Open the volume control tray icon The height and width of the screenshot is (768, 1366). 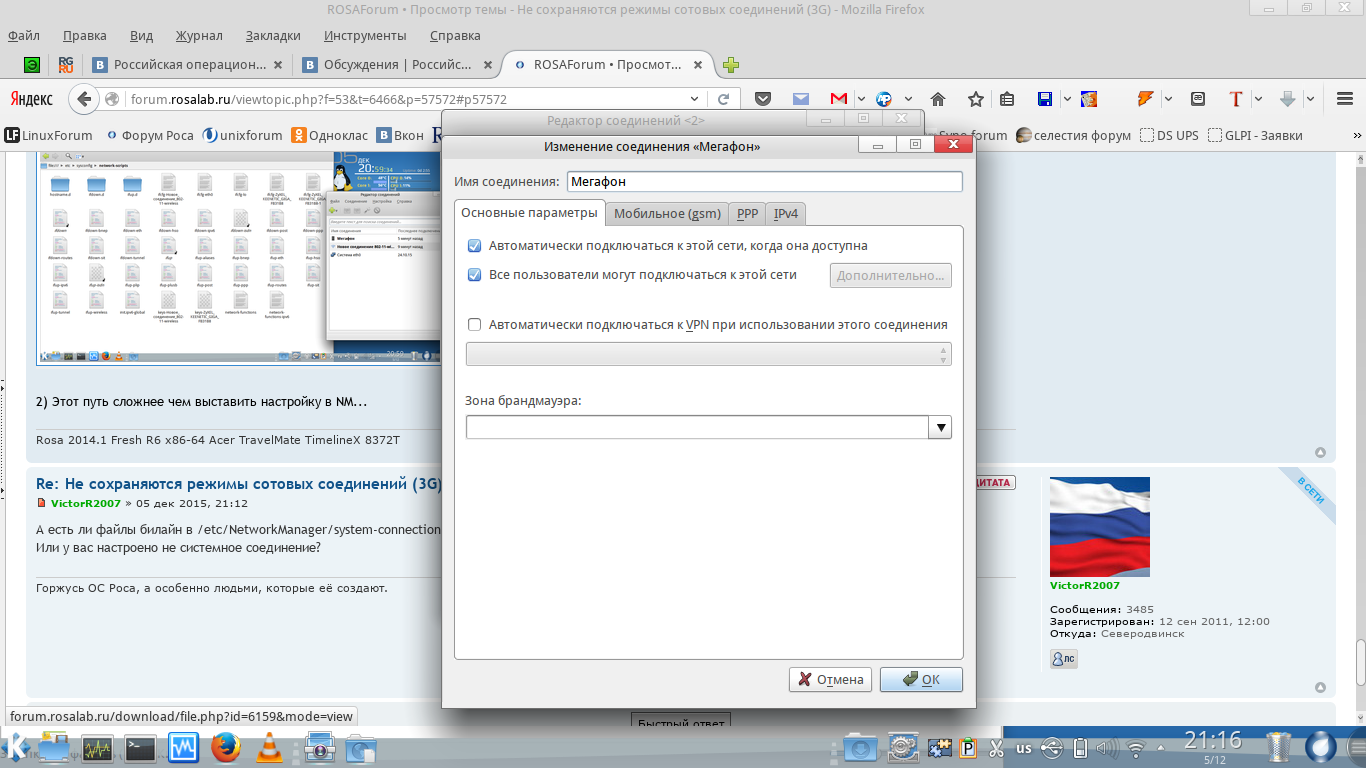[1106, 747]
